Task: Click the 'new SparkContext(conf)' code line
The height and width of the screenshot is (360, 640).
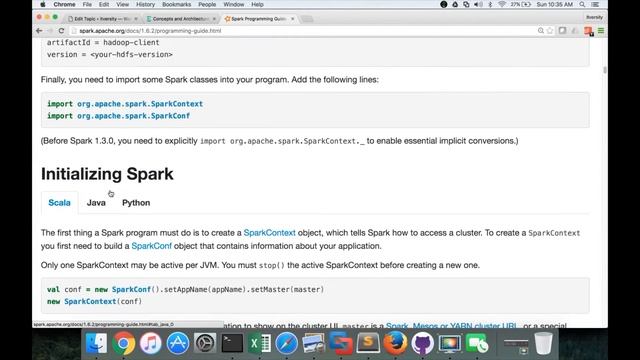Action: point(95,302)
